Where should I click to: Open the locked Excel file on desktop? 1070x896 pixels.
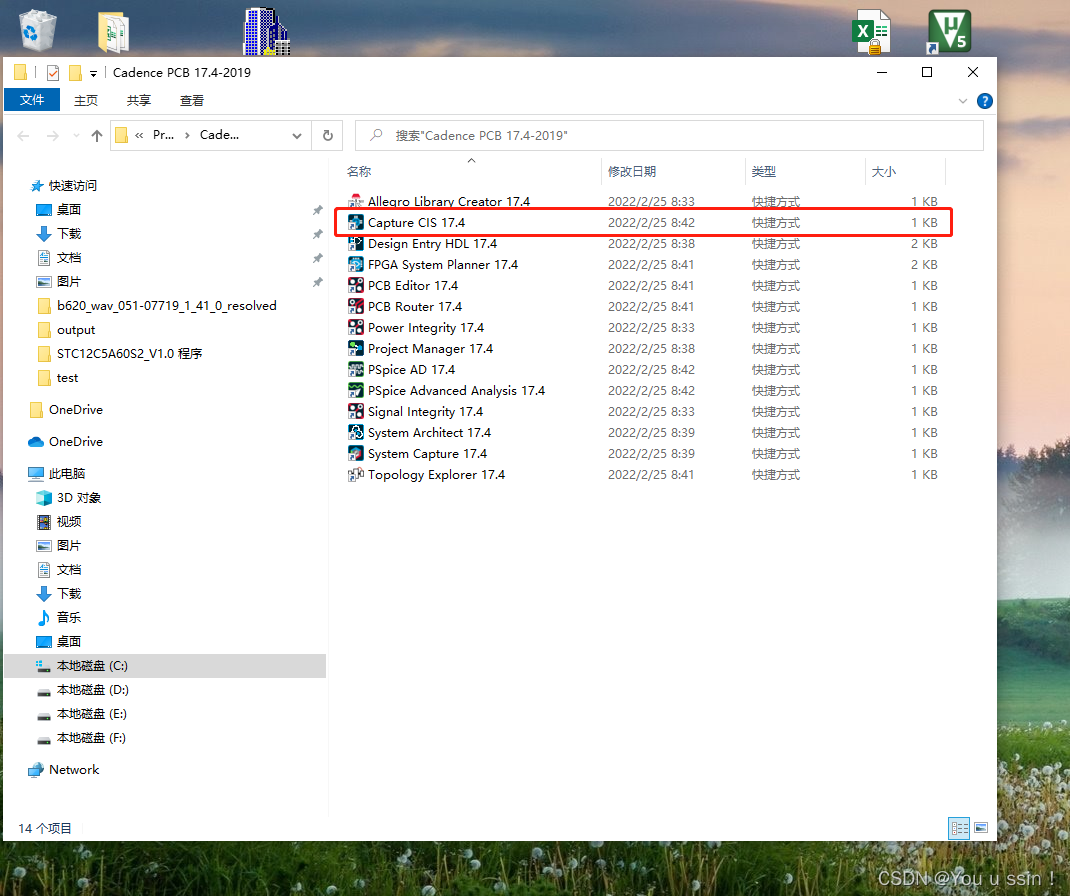click(x=871, y=31)
